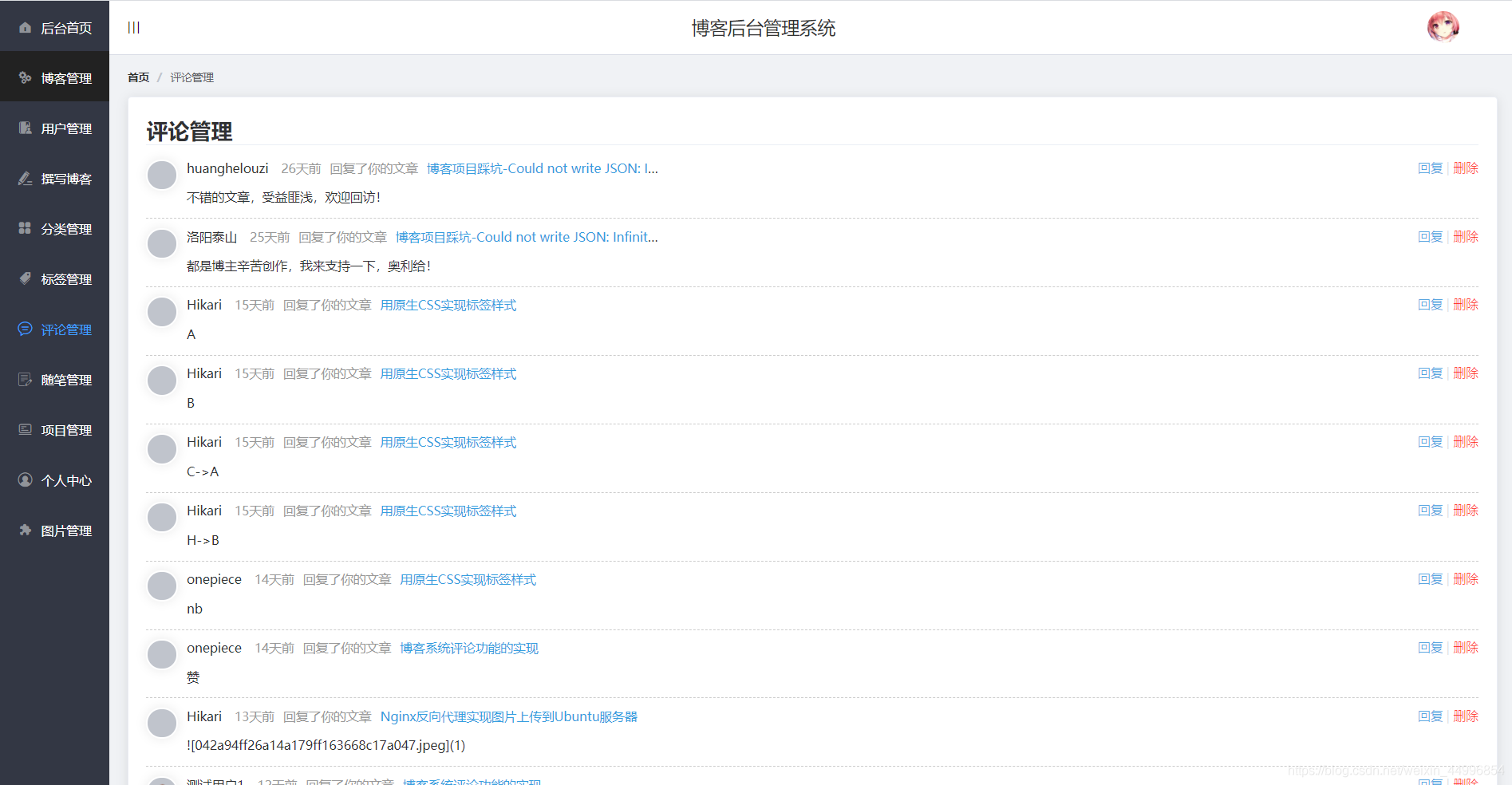Click the 用户管理 sidebar icon
Viewport: 1512px width, 785px height.
click(x=25, y=128)
